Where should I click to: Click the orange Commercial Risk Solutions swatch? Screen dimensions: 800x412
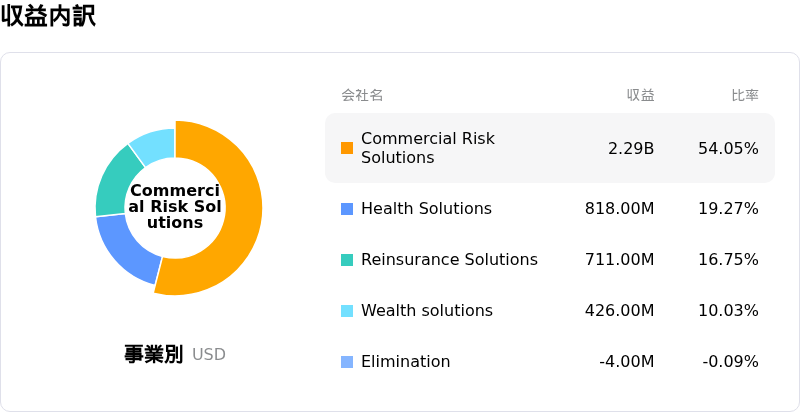coord(347,148)
